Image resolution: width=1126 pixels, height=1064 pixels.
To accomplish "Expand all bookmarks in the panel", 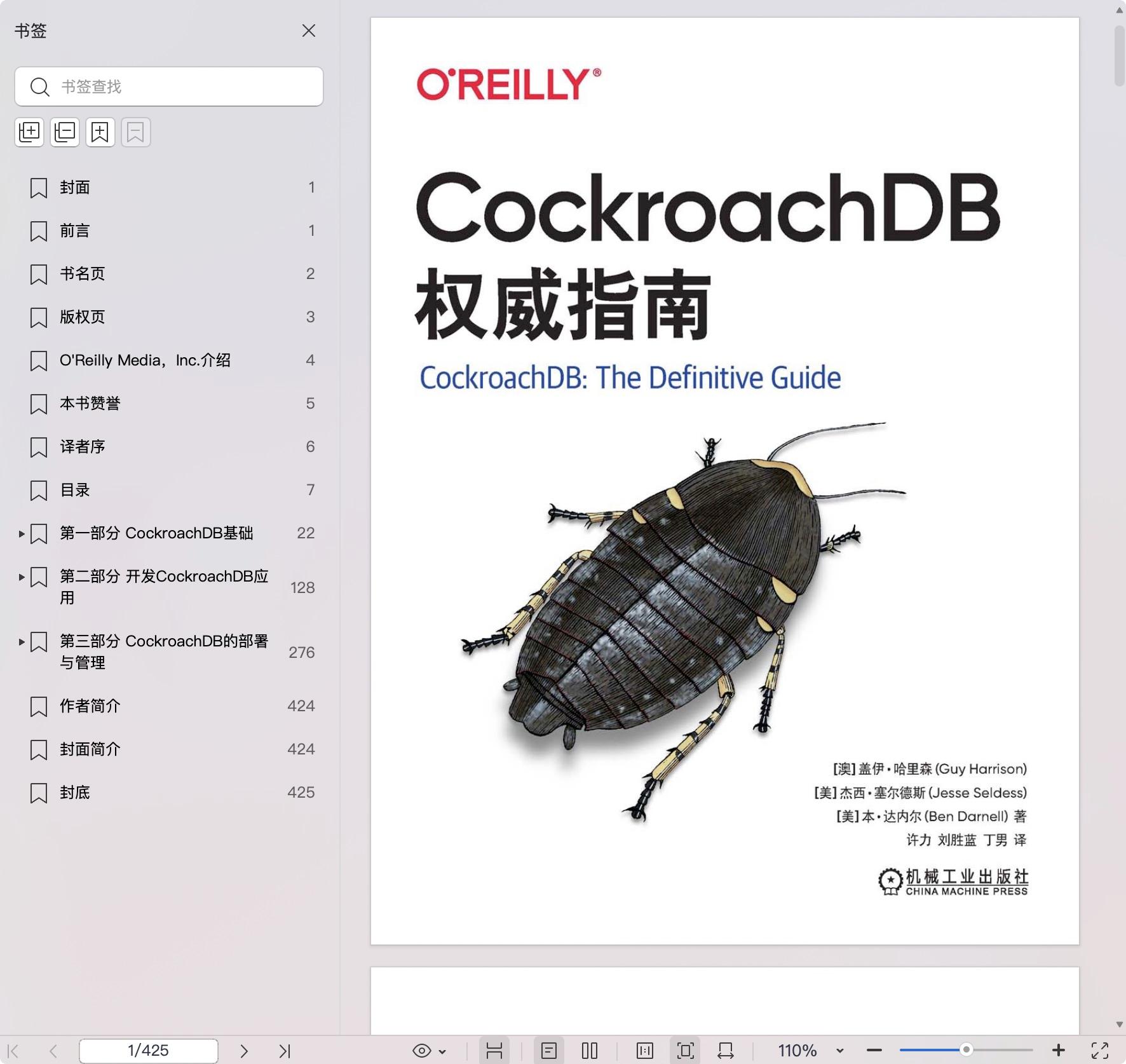I will coord(29,132).
